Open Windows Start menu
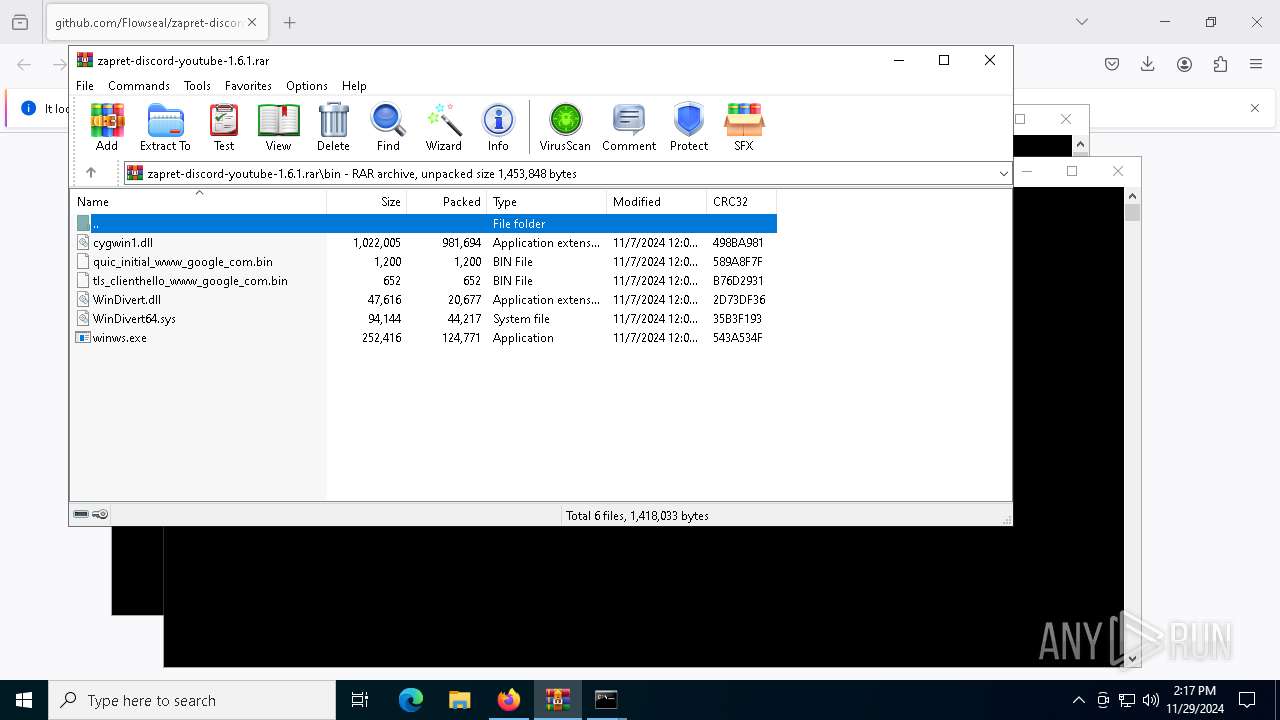Image resolution: width=1280 pixels, height=720 pixels. pyautogui.click(x=24, y=700)
